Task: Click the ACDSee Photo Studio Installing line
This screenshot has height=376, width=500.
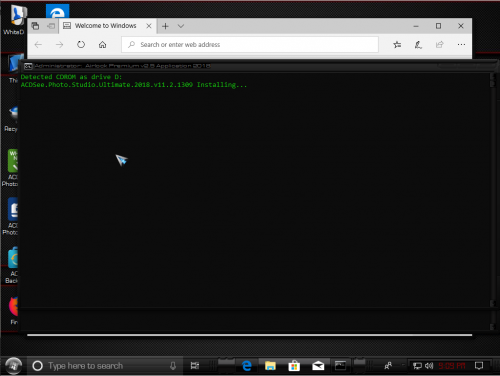Action: [134, 85]
